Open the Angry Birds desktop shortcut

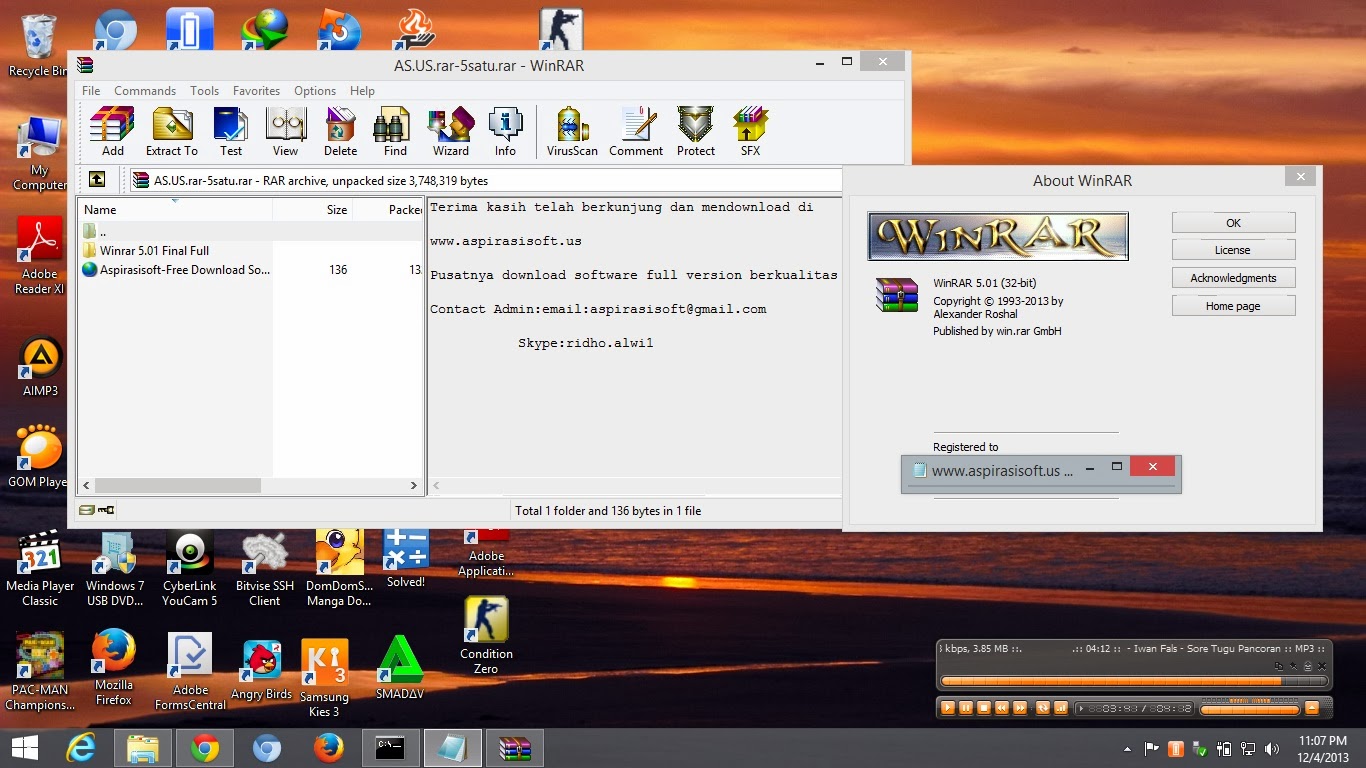(262, 670)
